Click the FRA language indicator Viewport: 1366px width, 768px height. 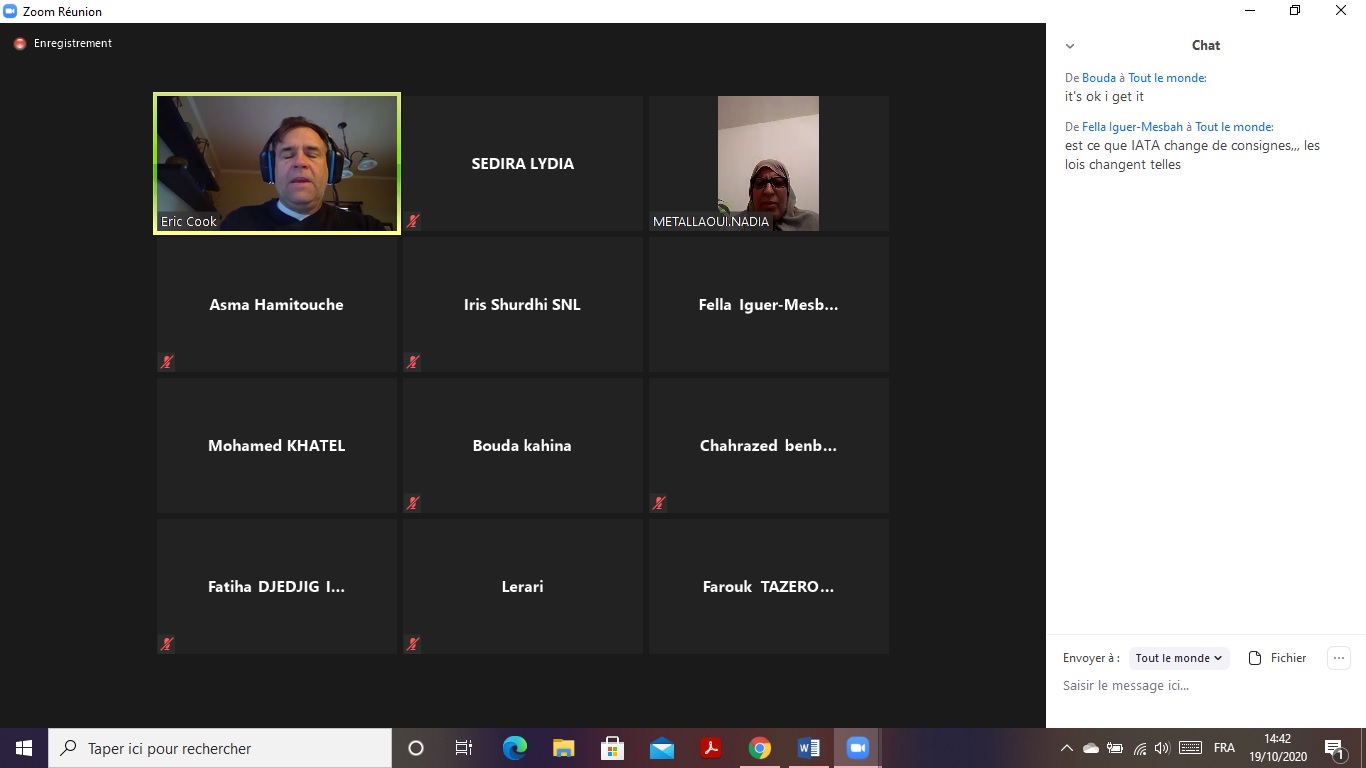tap(1224, 748)
